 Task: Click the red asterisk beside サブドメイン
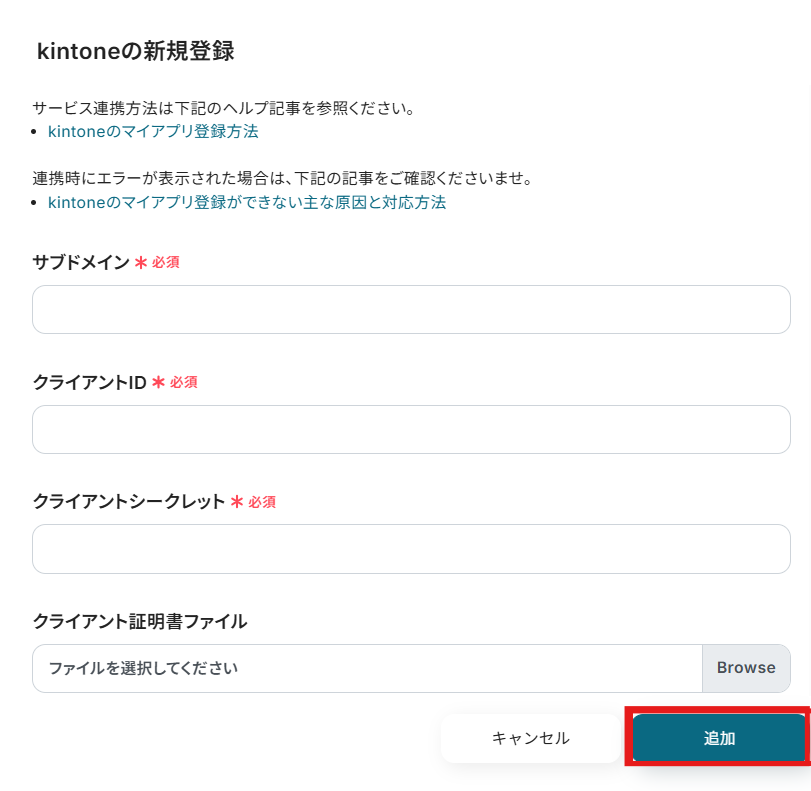point(141,262)
